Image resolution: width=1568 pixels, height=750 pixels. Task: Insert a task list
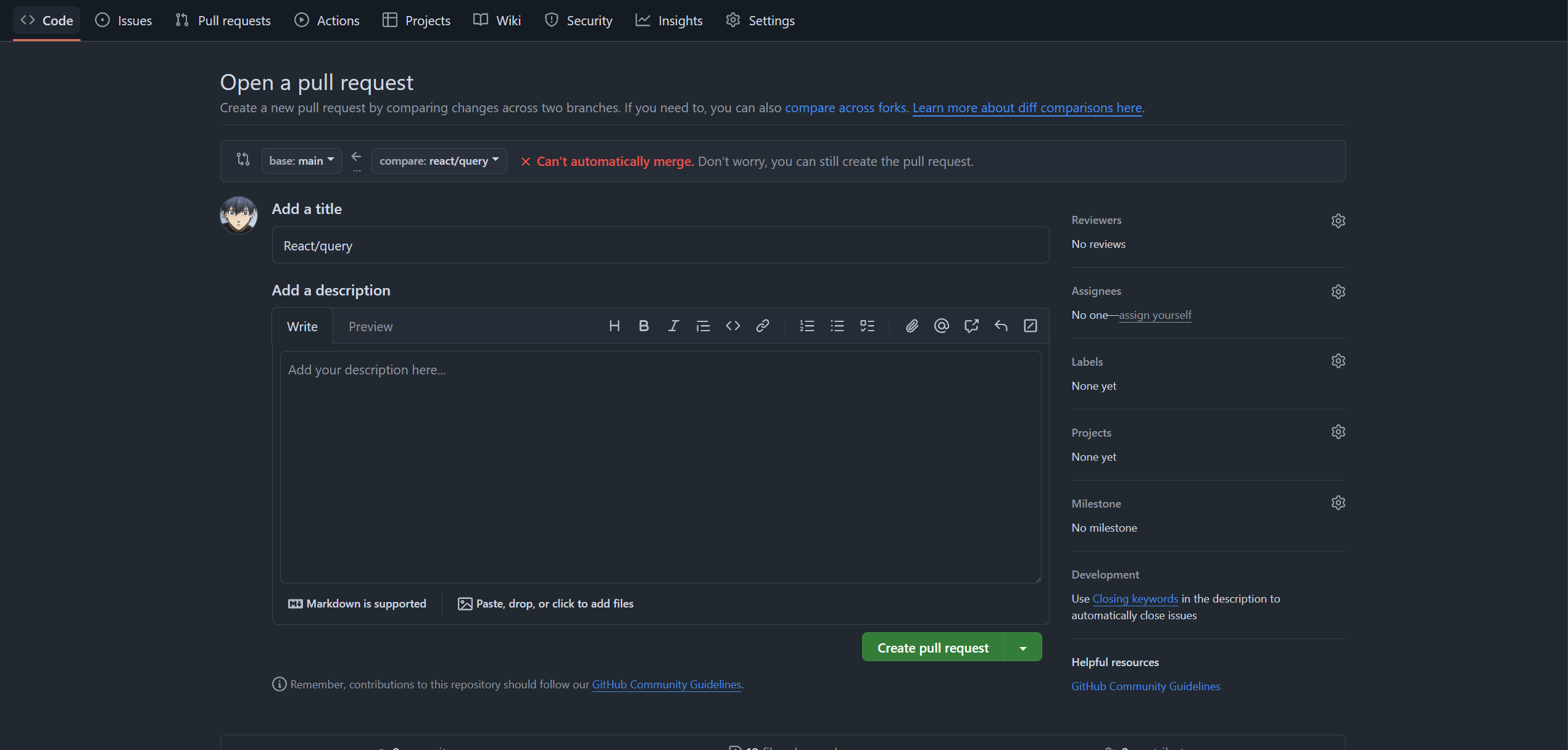867,326
